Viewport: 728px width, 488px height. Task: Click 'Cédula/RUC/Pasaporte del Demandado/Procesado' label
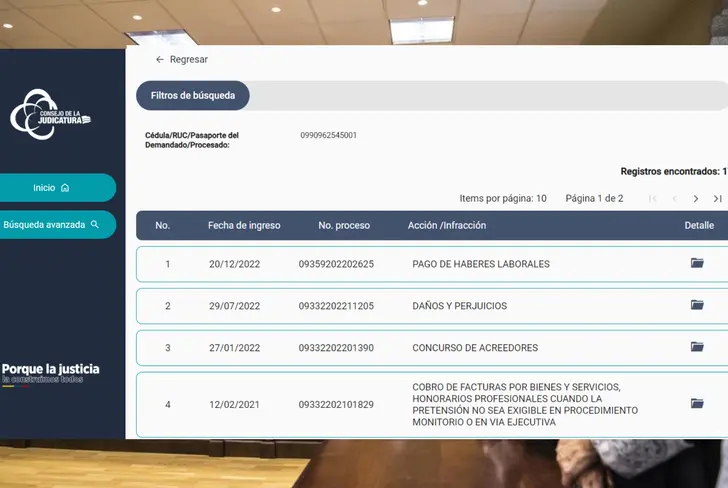[x=192, y=140]
